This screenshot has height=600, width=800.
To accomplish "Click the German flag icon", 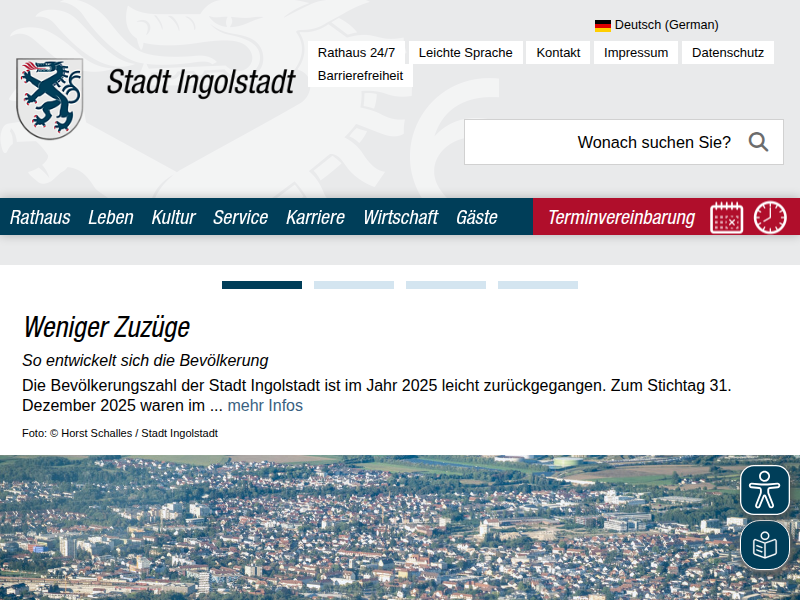I will click(603, 25).
